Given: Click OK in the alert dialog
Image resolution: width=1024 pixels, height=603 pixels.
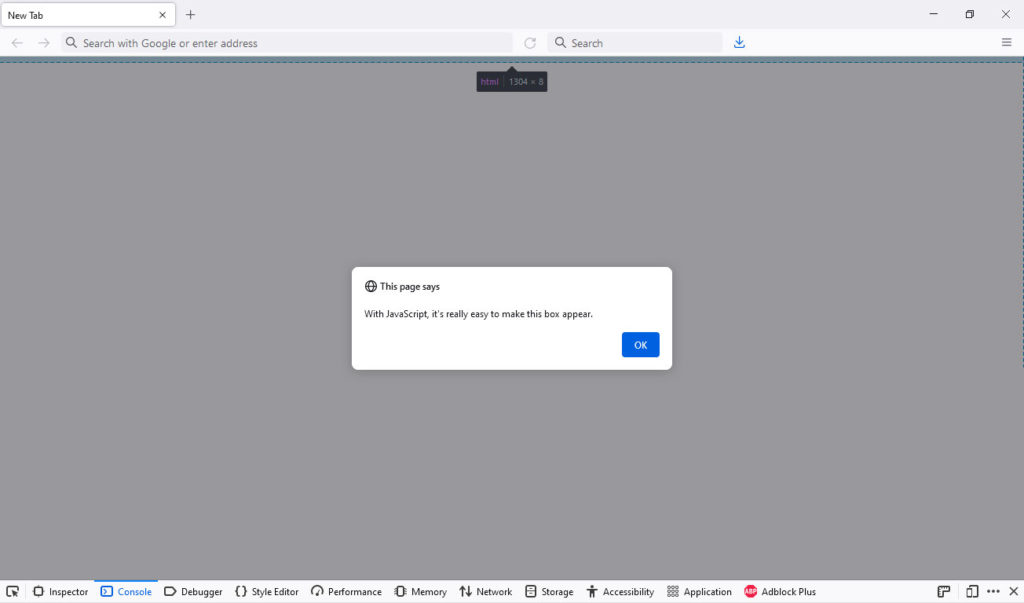Looking at the screenshot, I should (640, 345).
